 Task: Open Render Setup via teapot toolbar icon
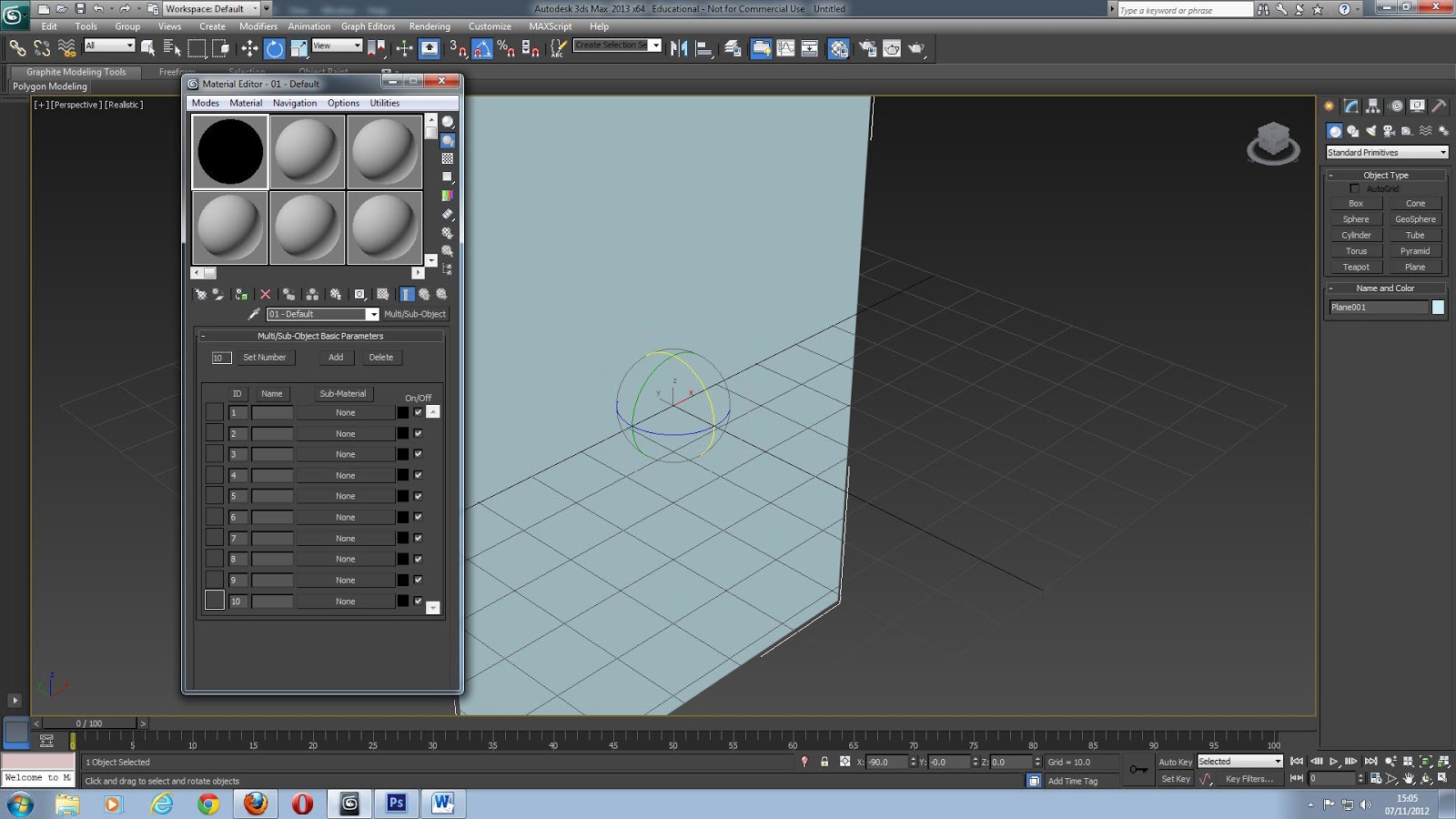click(x=868, y=47)
